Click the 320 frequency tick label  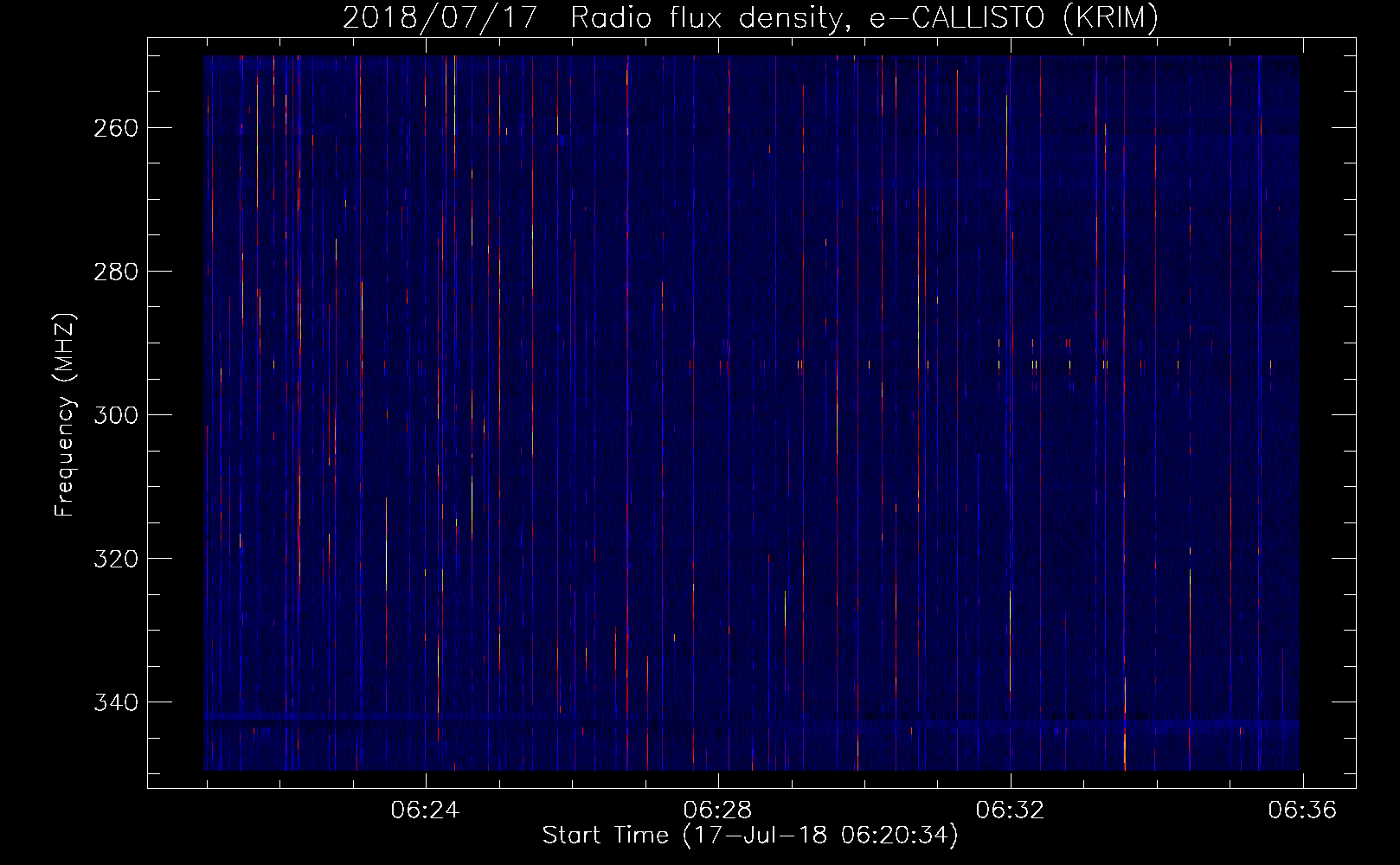click(115, 559)
